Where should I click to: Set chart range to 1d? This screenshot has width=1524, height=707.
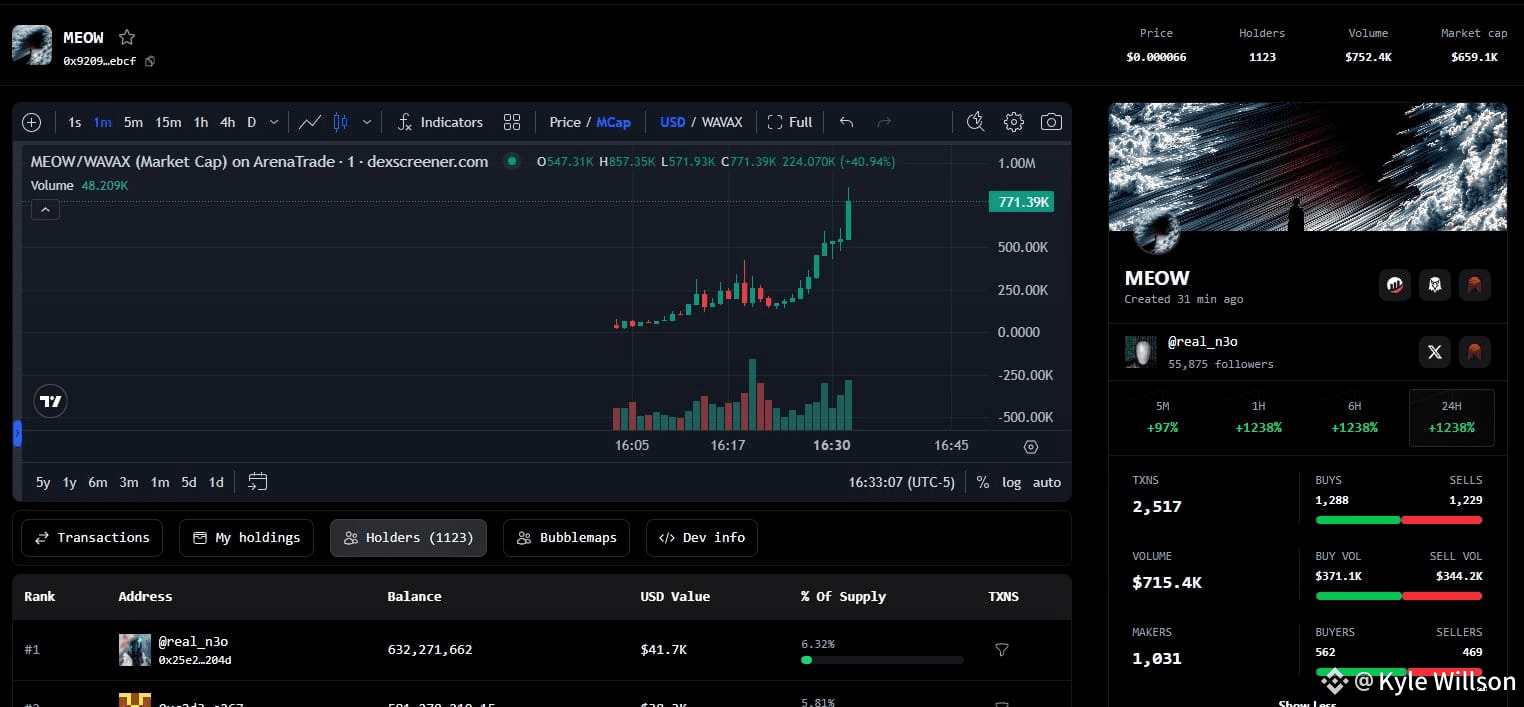(216, 482)
